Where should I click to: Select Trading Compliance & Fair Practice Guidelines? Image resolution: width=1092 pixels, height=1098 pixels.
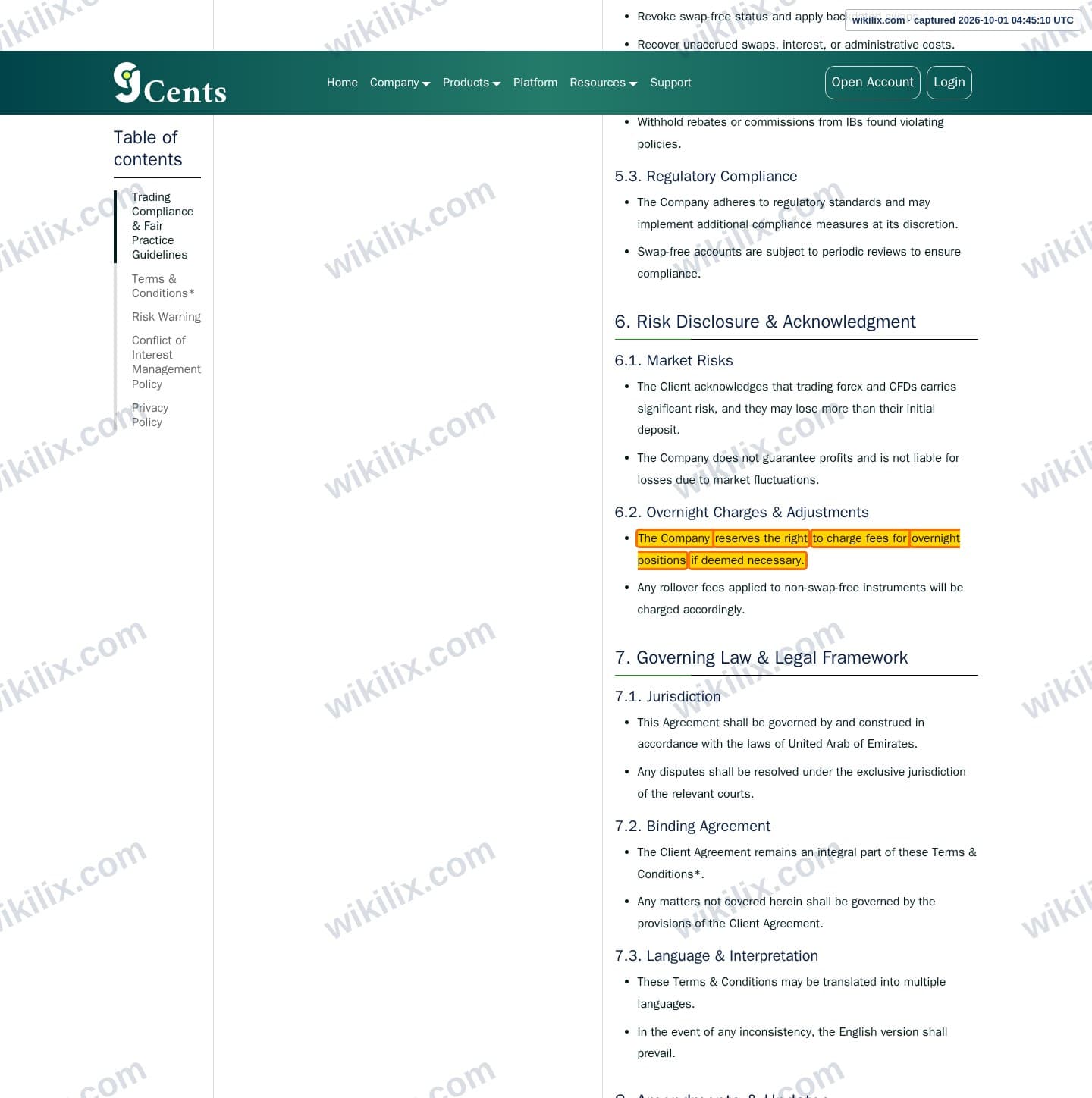pyautogui.click(x=162, y=226)
